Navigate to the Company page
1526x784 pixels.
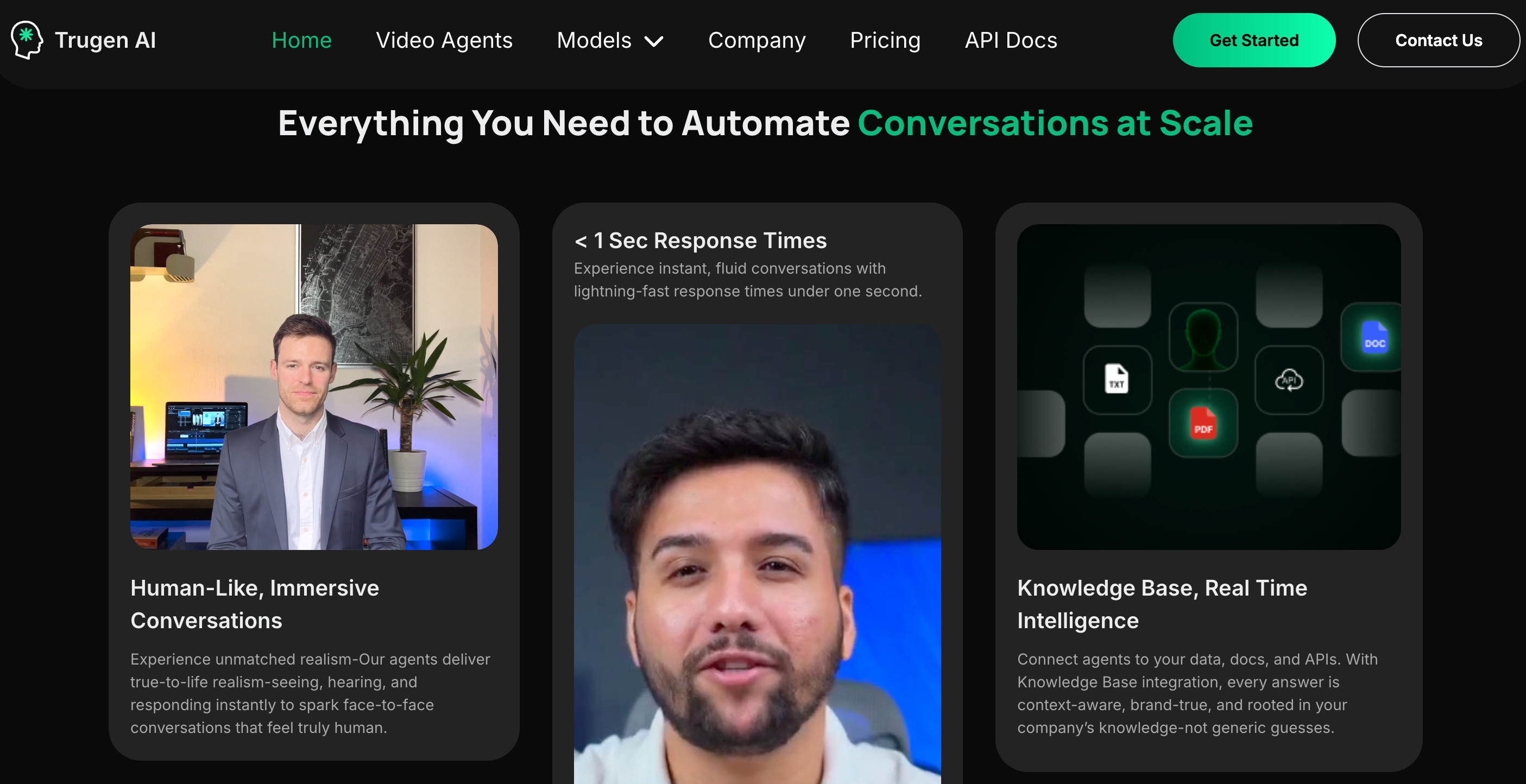(x=756, y=40)
